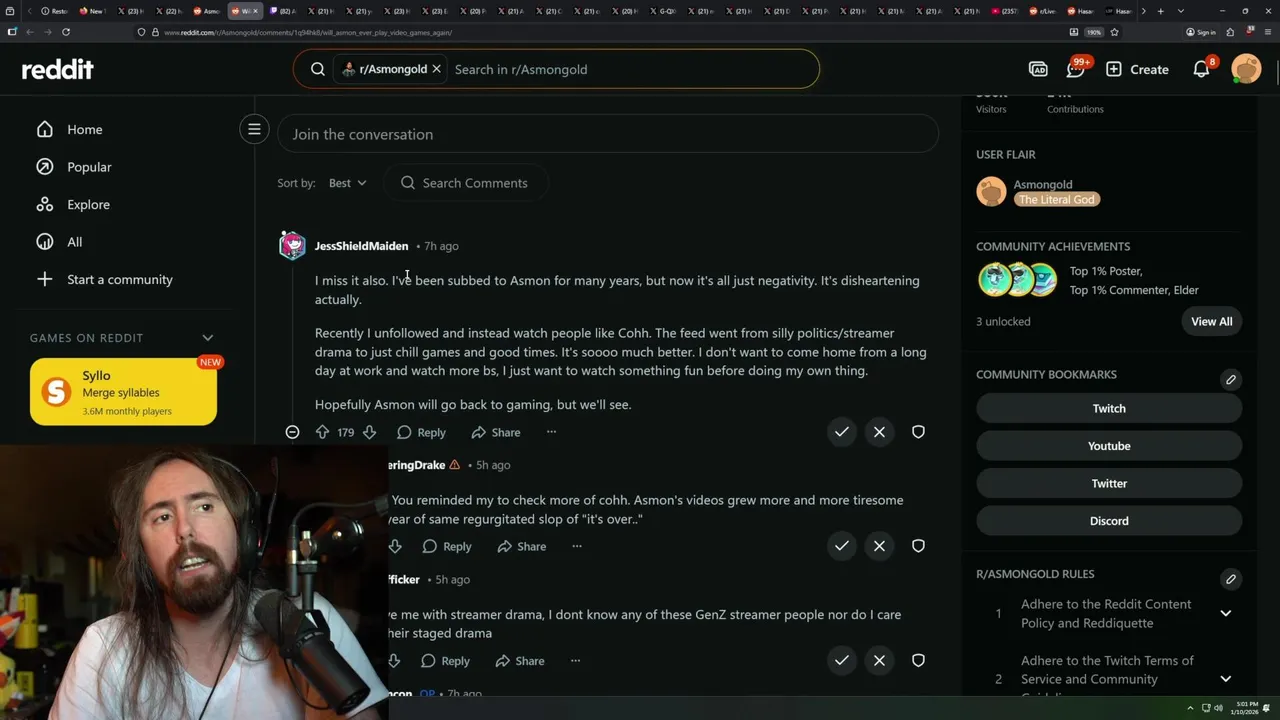Remove the r/Asmongold search filter chip
The height and width of the screenshot is (720, 1280).
point(436,69)
